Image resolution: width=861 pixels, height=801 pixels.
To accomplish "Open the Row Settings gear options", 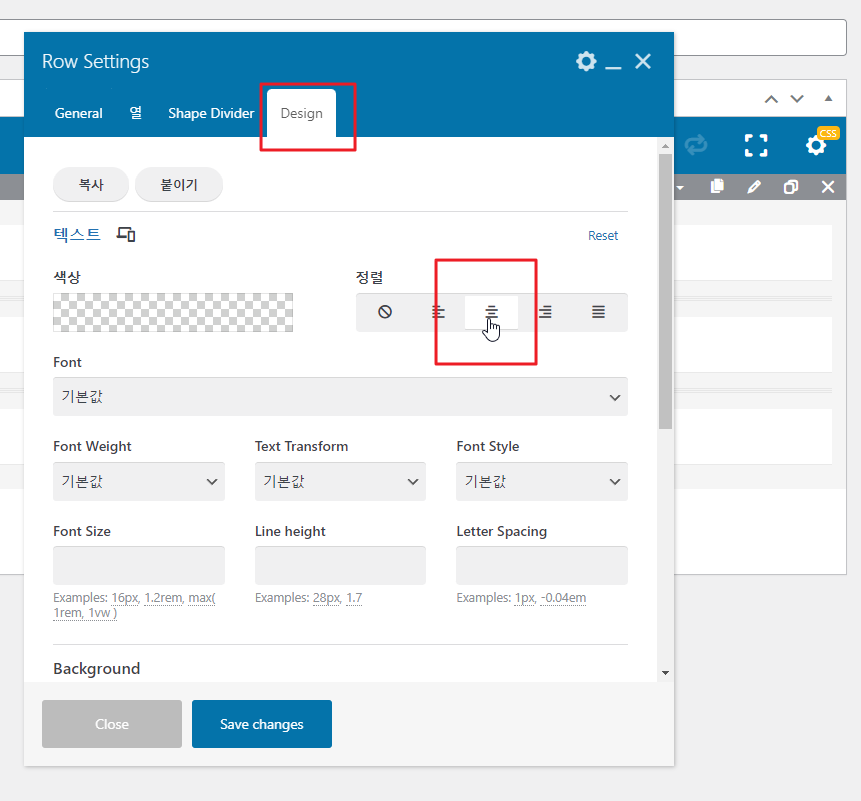I will point(586,61).
